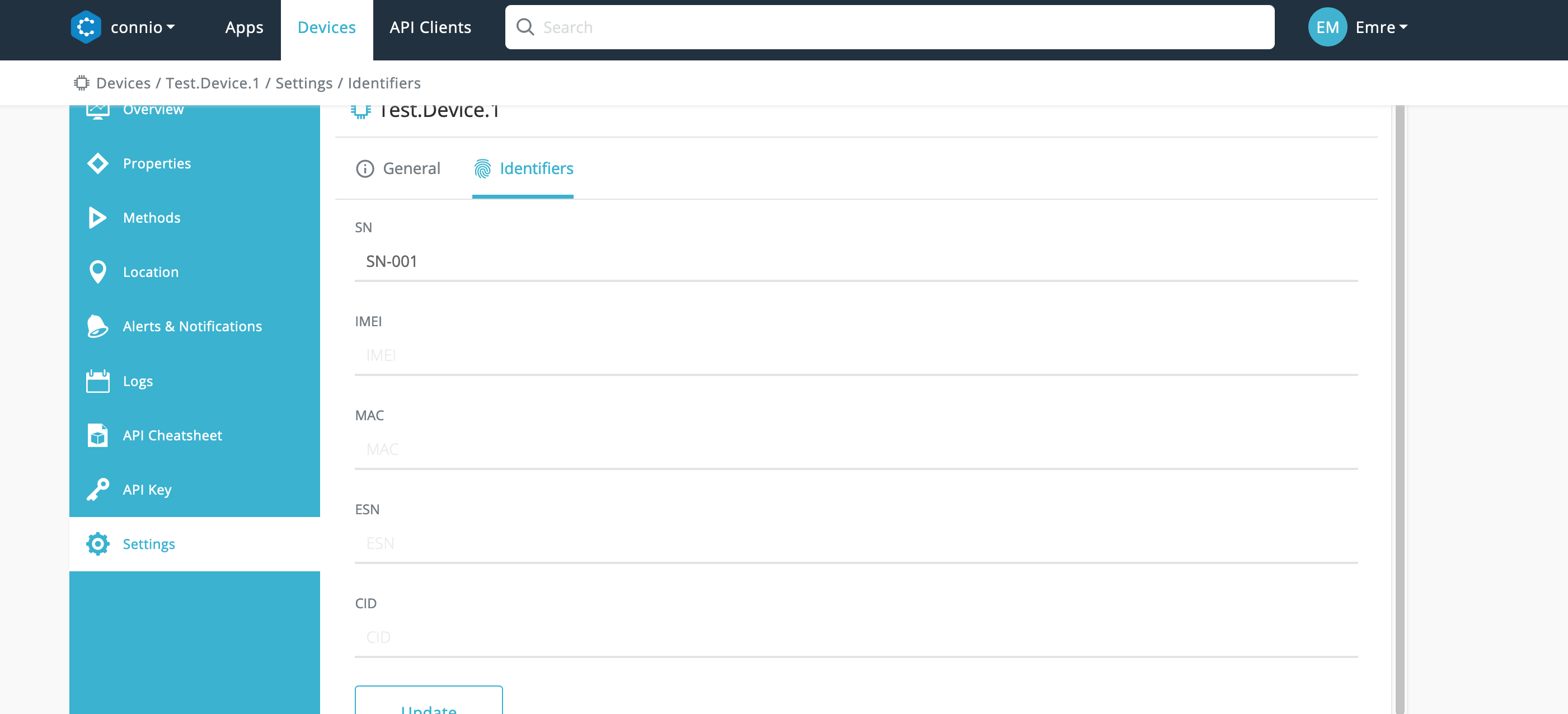Click the Properties diamond icon in sidebar
The height and width of the screenshot is (714, 1568).
tap(97, 163)
